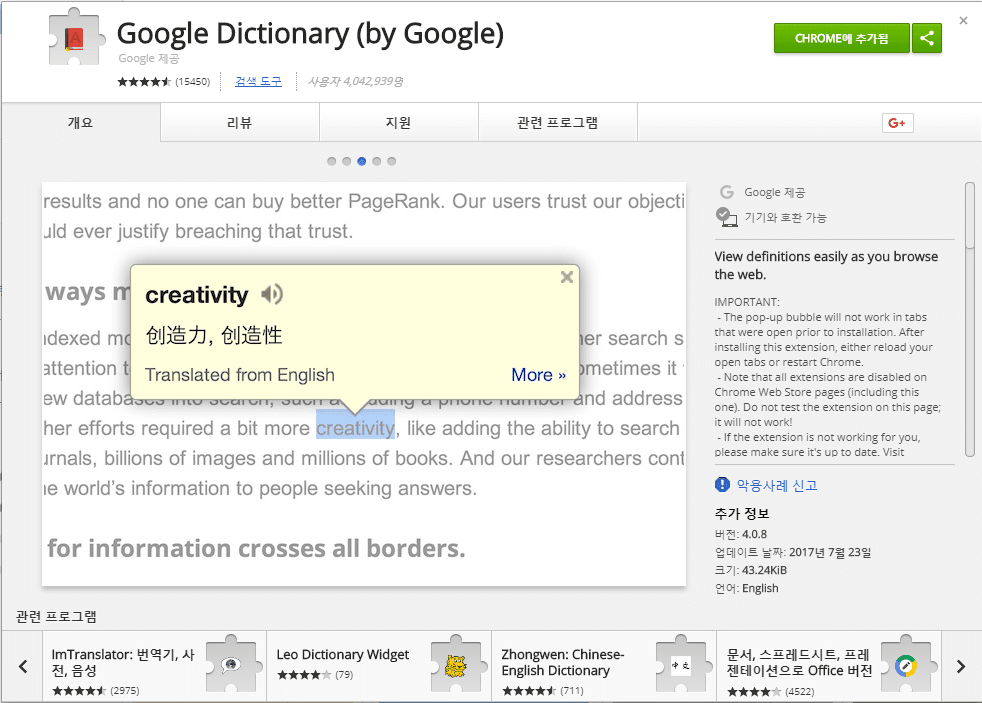Select the fourth screenshot carousel dot
Viewport: 982px width, 703px height.
pyautogui.click(x=377, y=162)
